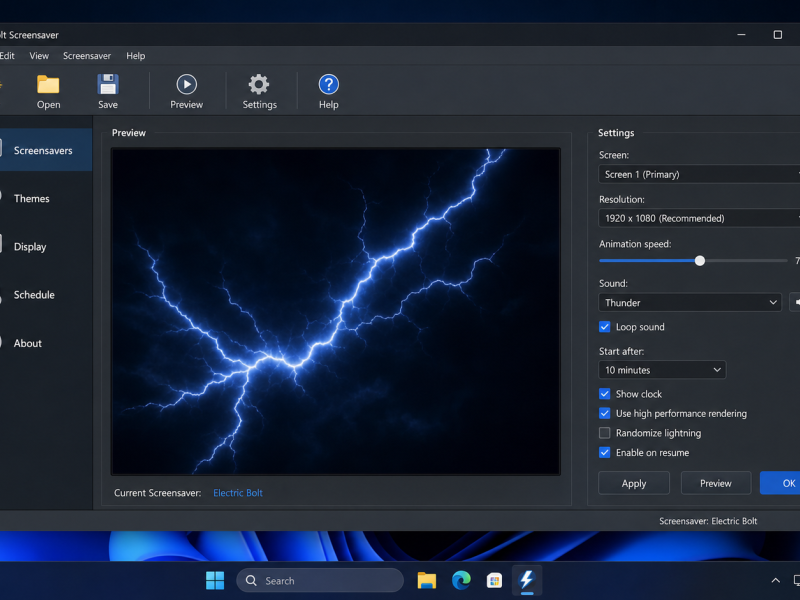The height and width of the screenshot is (600, 800).
Task: Open the Screen 1 (Primary) dropdown
Action: click(699, 174)
